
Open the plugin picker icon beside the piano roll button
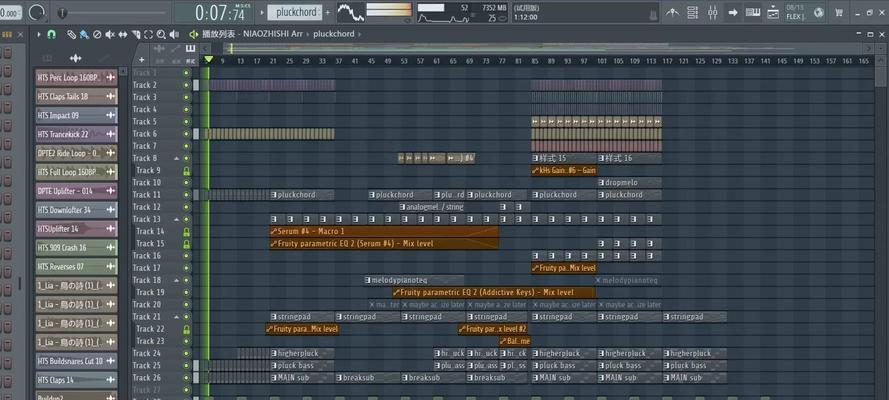(772, 12)
